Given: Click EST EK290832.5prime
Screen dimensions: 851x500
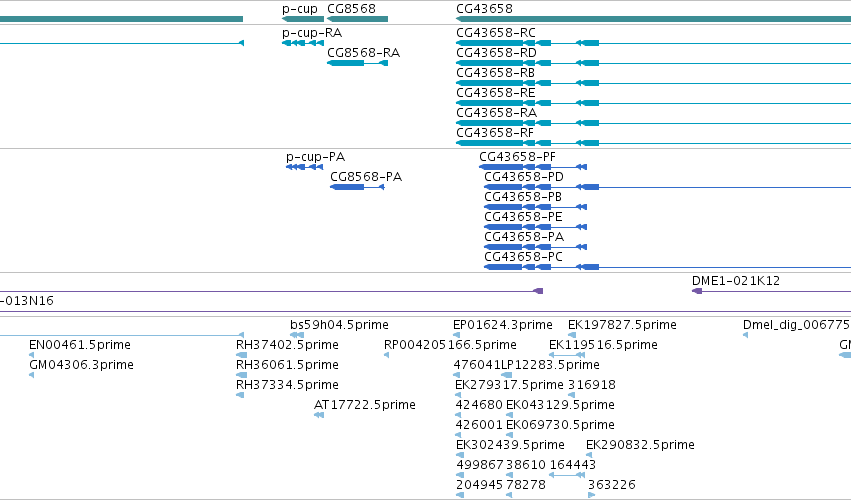Looking at the screenshot, I should click(640, 445).
